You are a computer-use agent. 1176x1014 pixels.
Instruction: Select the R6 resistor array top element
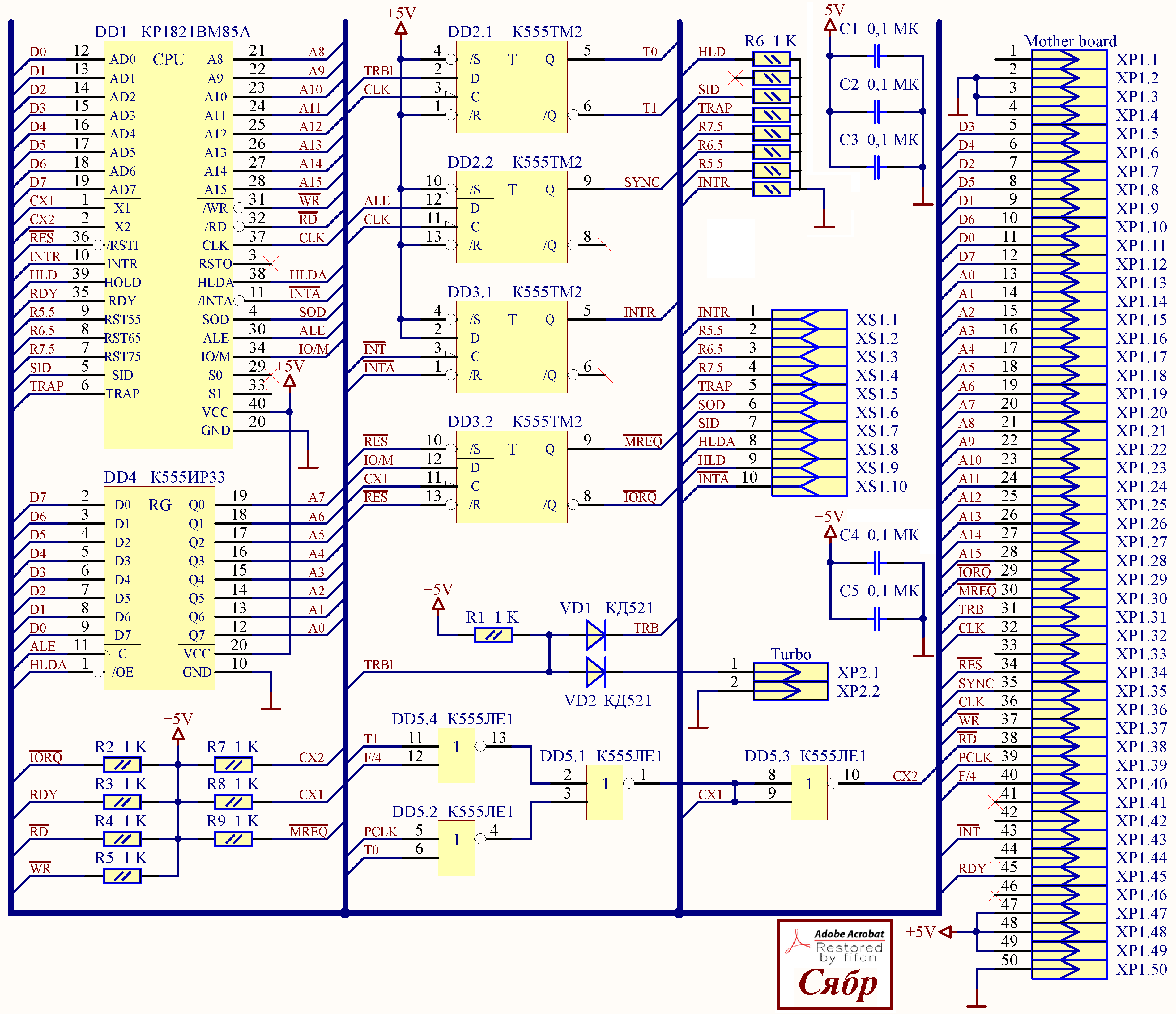[771, 59]
